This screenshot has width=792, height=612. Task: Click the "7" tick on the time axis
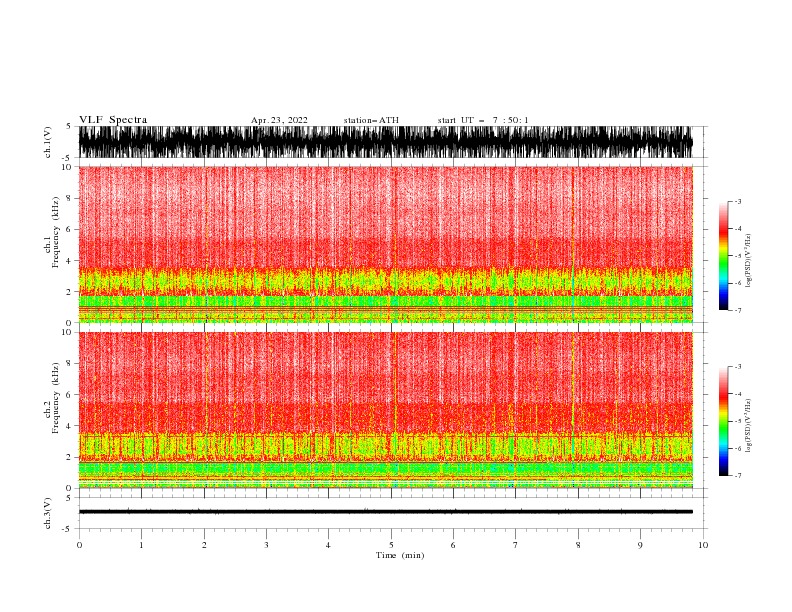point(516,545)
